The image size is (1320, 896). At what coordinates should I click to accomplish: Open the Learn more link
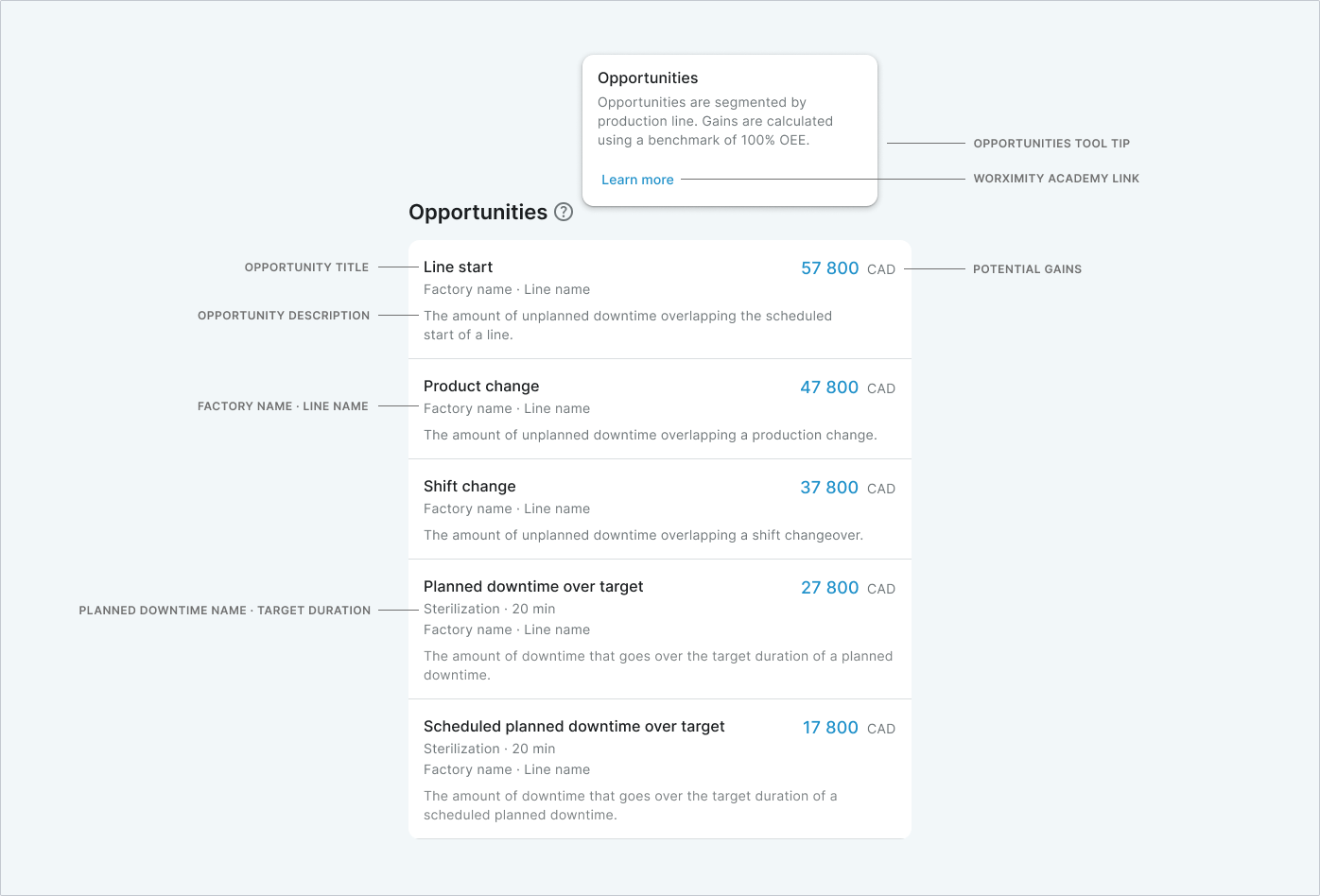tap(637, 180)
